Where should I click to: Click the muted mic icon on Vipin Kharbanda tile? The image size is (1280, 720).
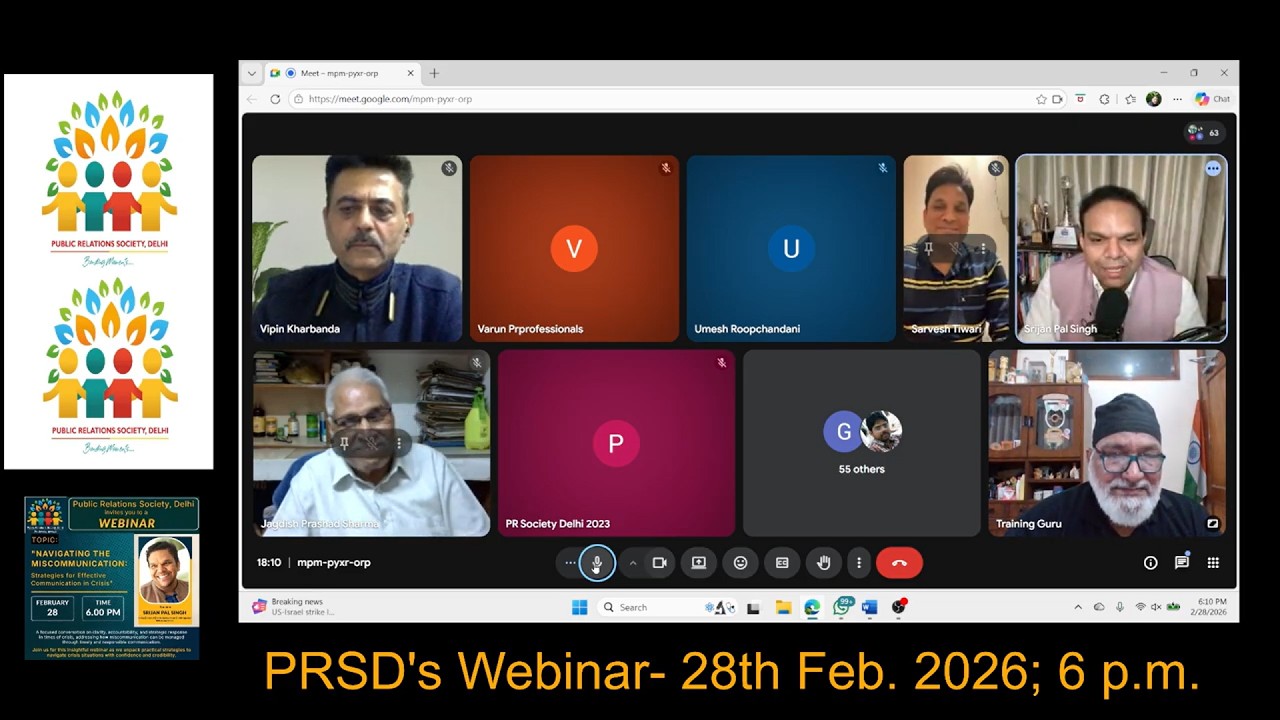click(449, 168)
